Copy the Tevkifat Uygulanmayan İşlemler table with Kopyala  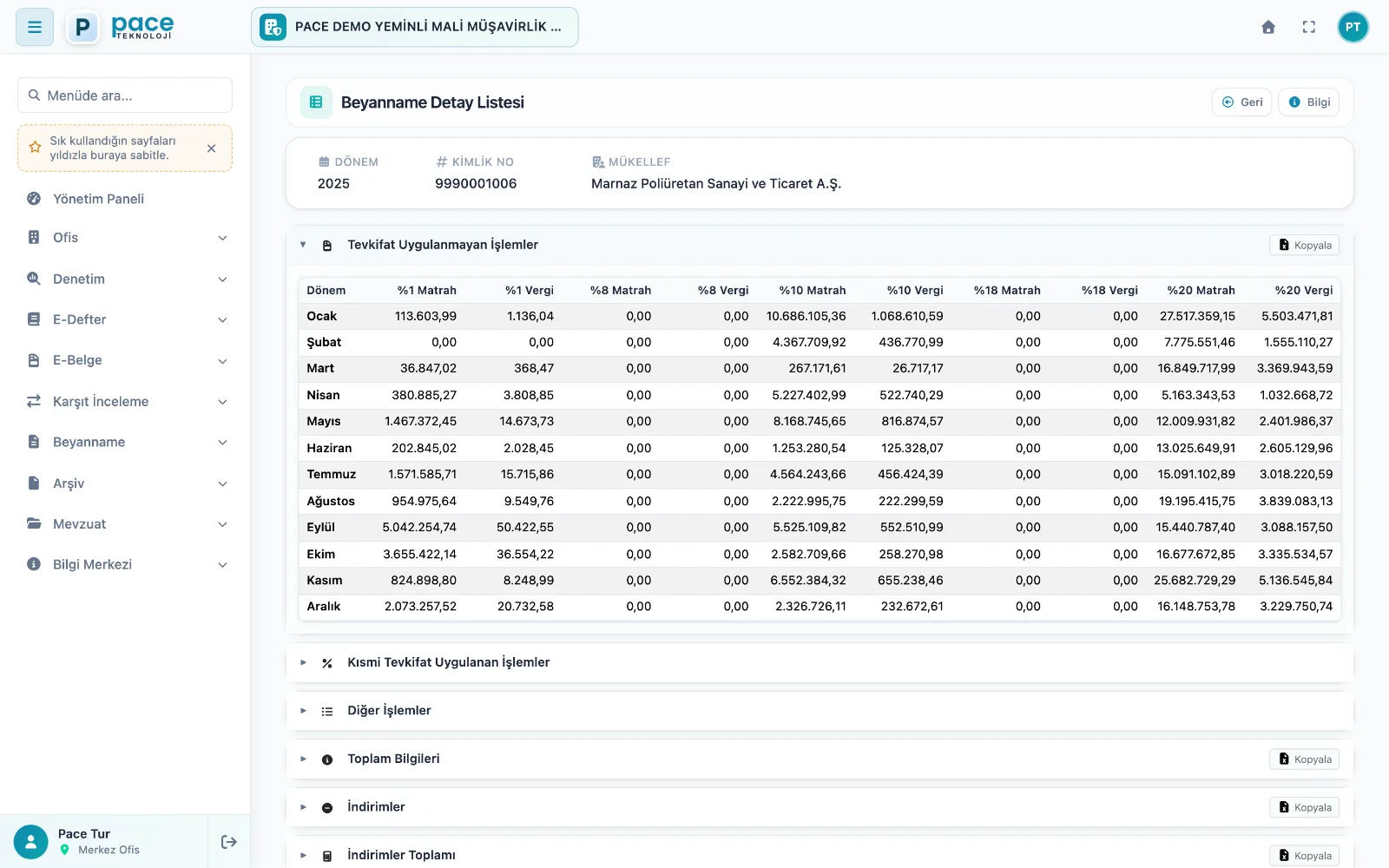1305,246
